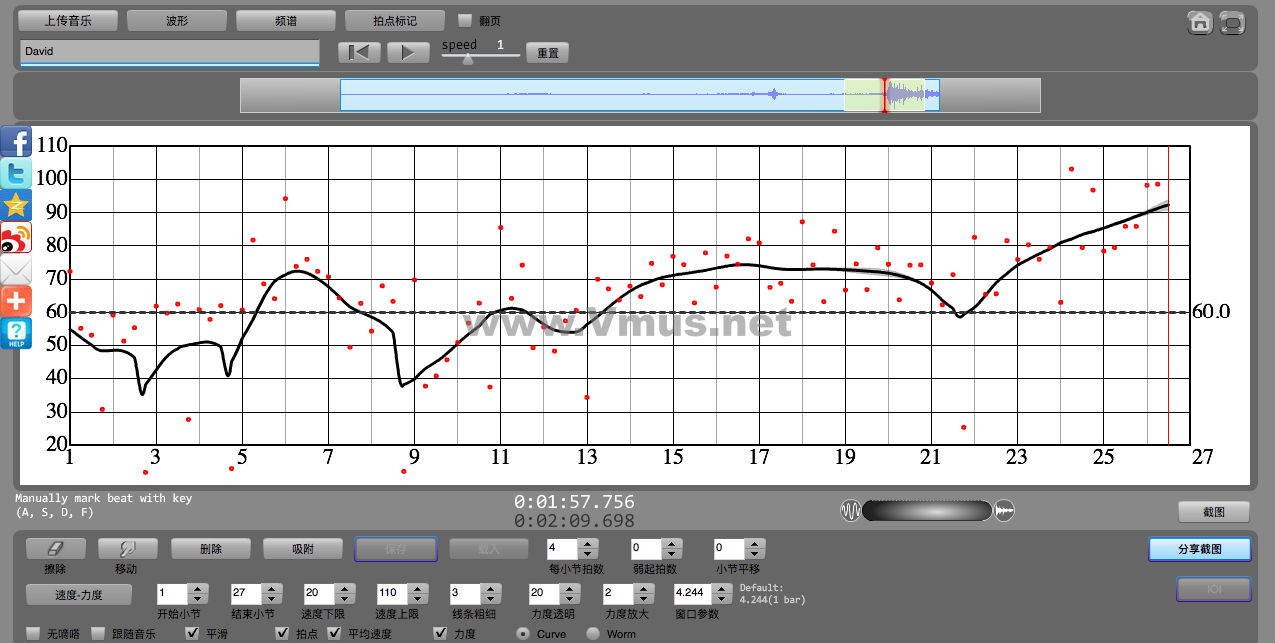Enable the 翻页 page-turn checkbox
Image resolution: width=1275 pixels, height=643 pixels.
pos(465,20)
